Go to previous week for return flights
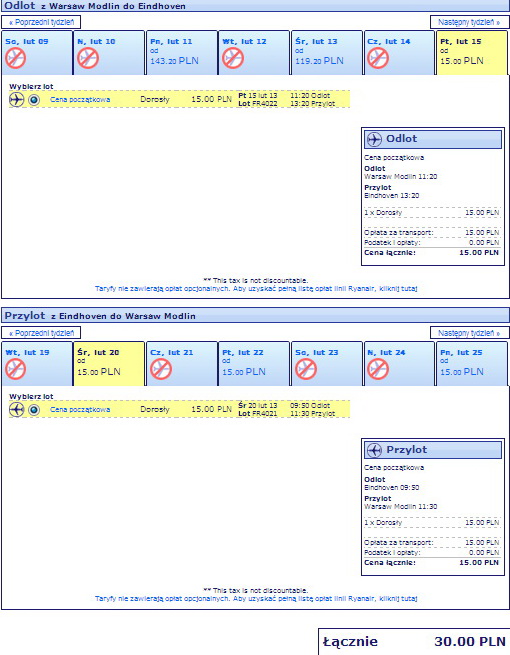Viewport: 510px width, 655px height. point(41,333)
